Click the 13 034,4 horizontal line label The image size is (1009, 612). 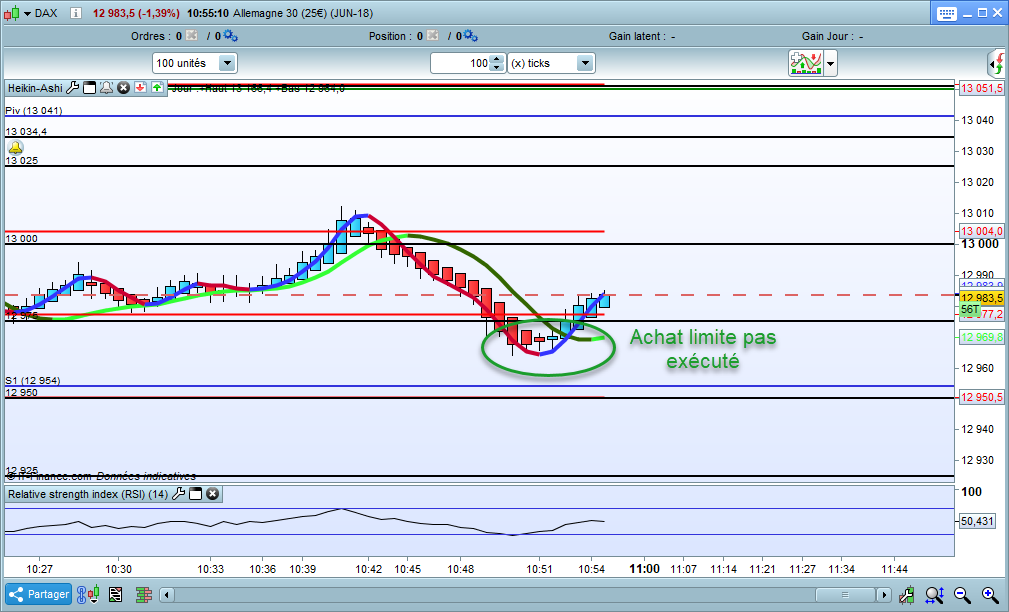pyautogui.click(x=26, y=131)
